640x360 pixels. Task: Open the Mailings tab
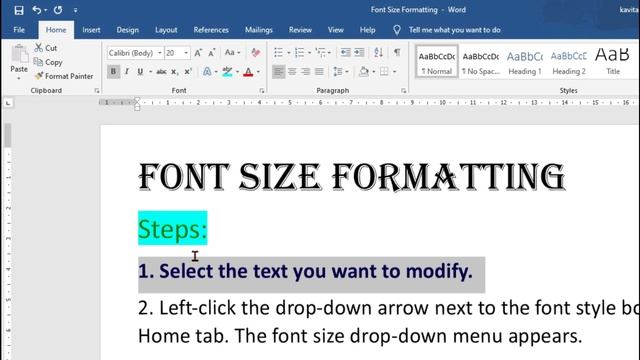tap(259, 30)
